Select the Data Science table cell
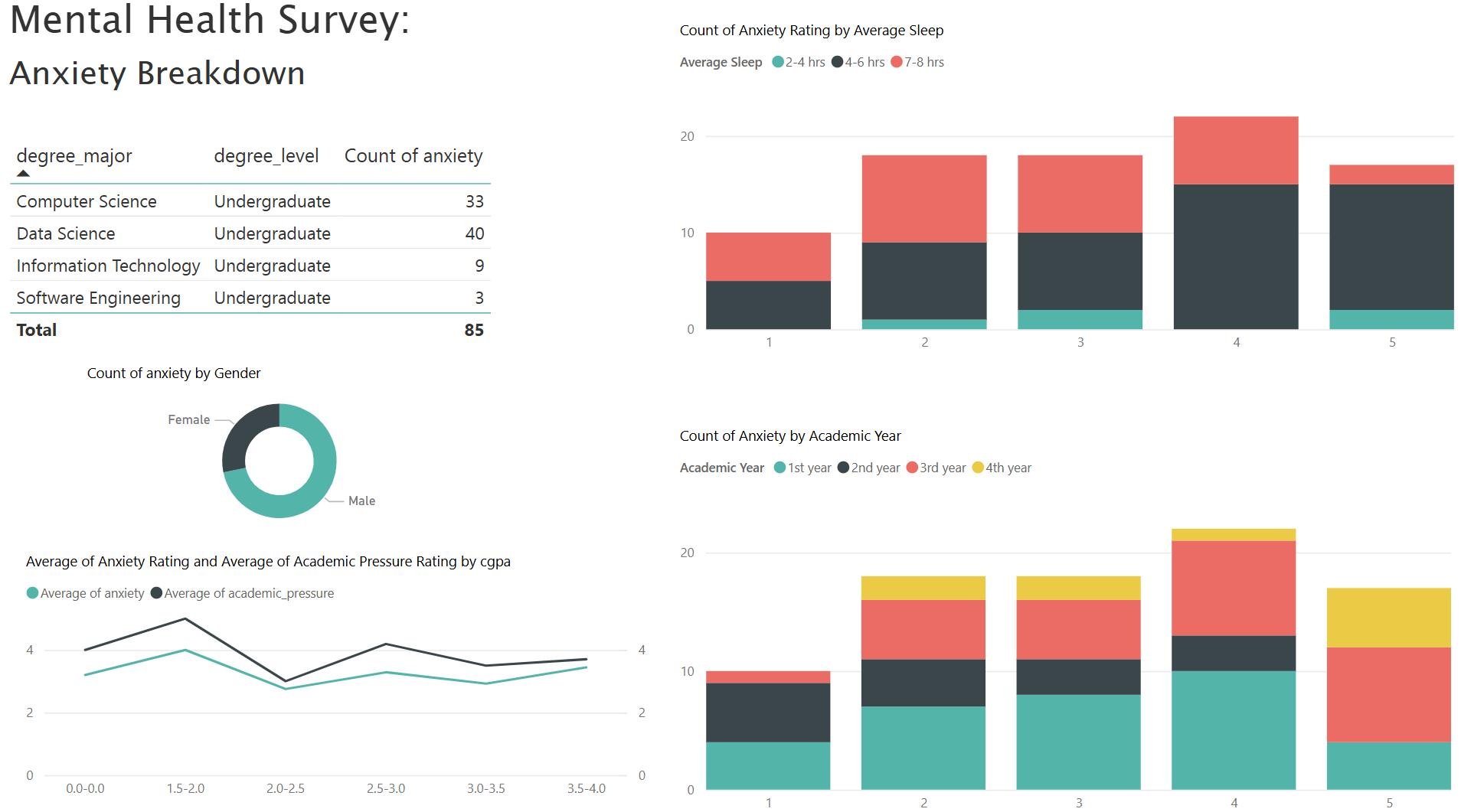 [66, 233]
